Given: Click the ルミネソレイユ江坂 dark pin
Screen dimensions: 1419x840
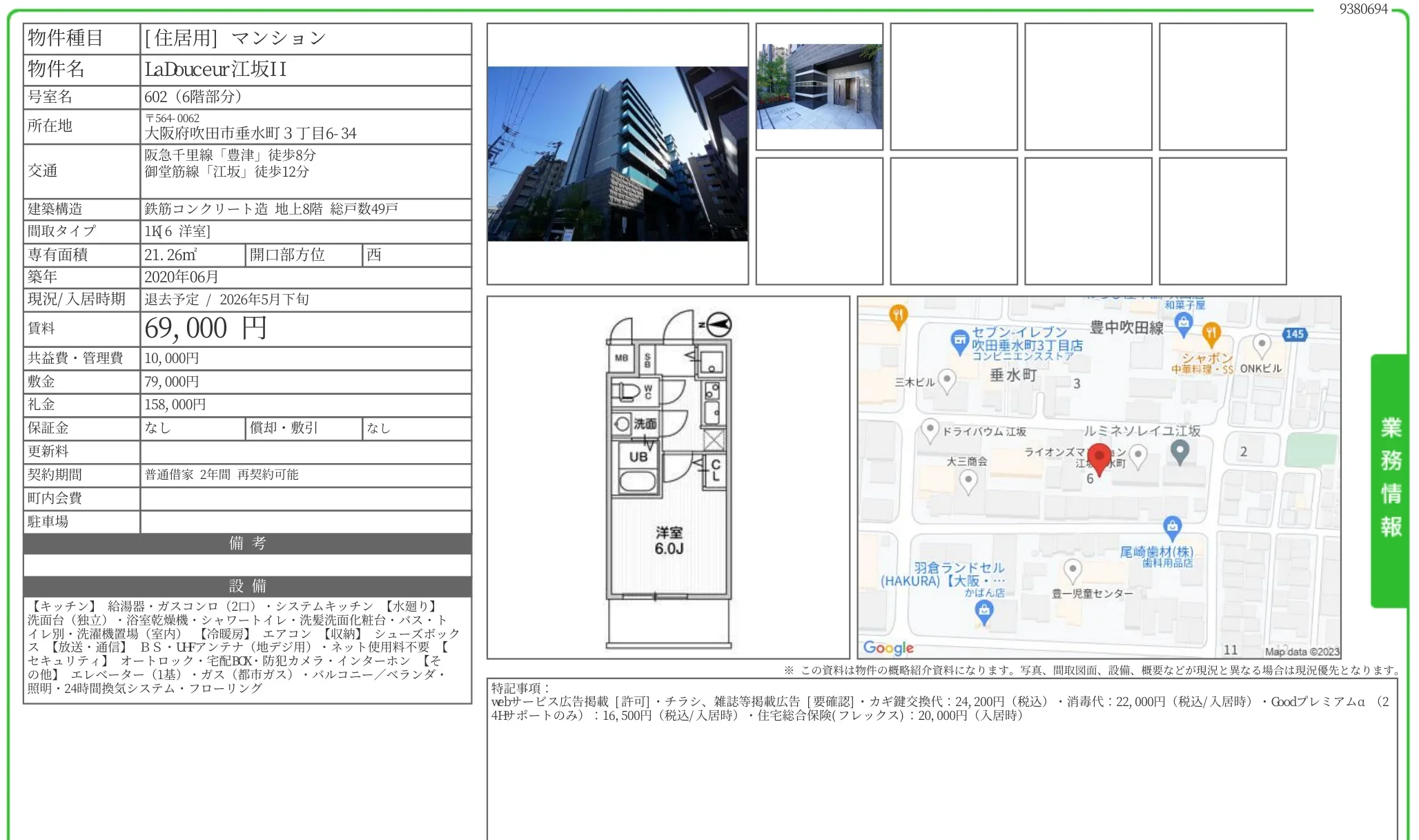Looking at the screenshot, I should click(1180, 451).
